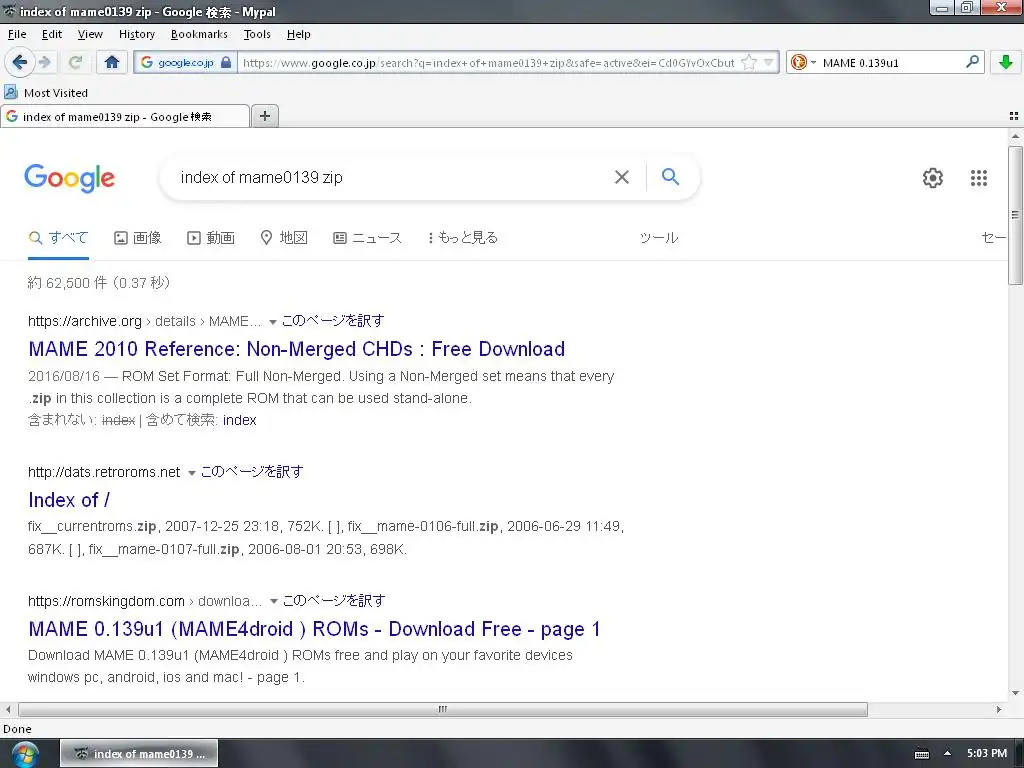Open a new tab with plus button
The height and width of the screenshot is (768, 1024).
tap(264, 116)
